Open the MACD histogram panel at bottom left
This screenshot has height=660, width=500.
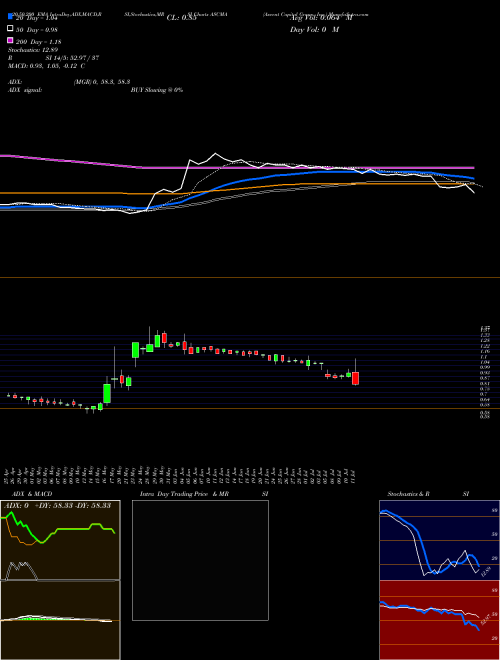point(60,620)
